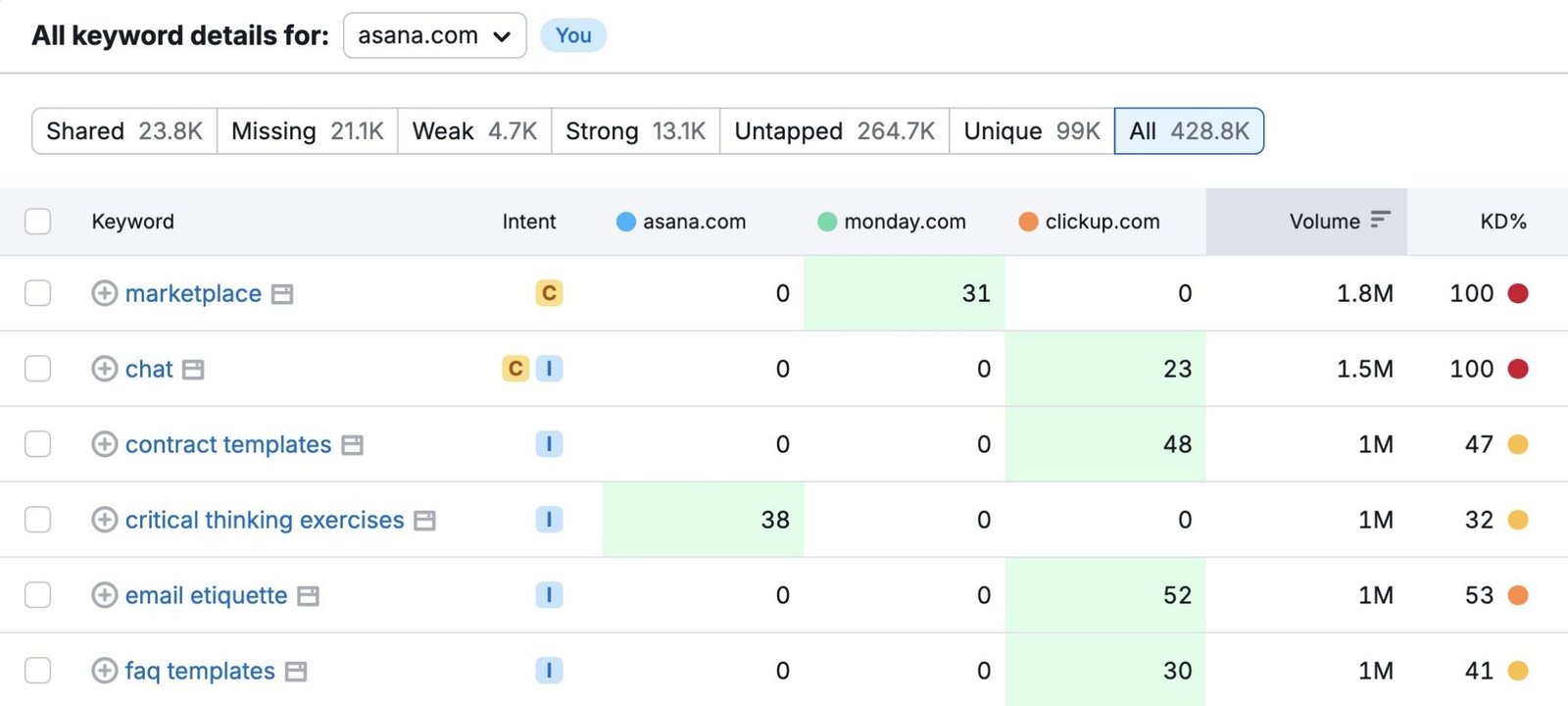Switch to the Strong 13.1K tab
This screenshot has width=1568, height=706.
click(x=636, y=131)
